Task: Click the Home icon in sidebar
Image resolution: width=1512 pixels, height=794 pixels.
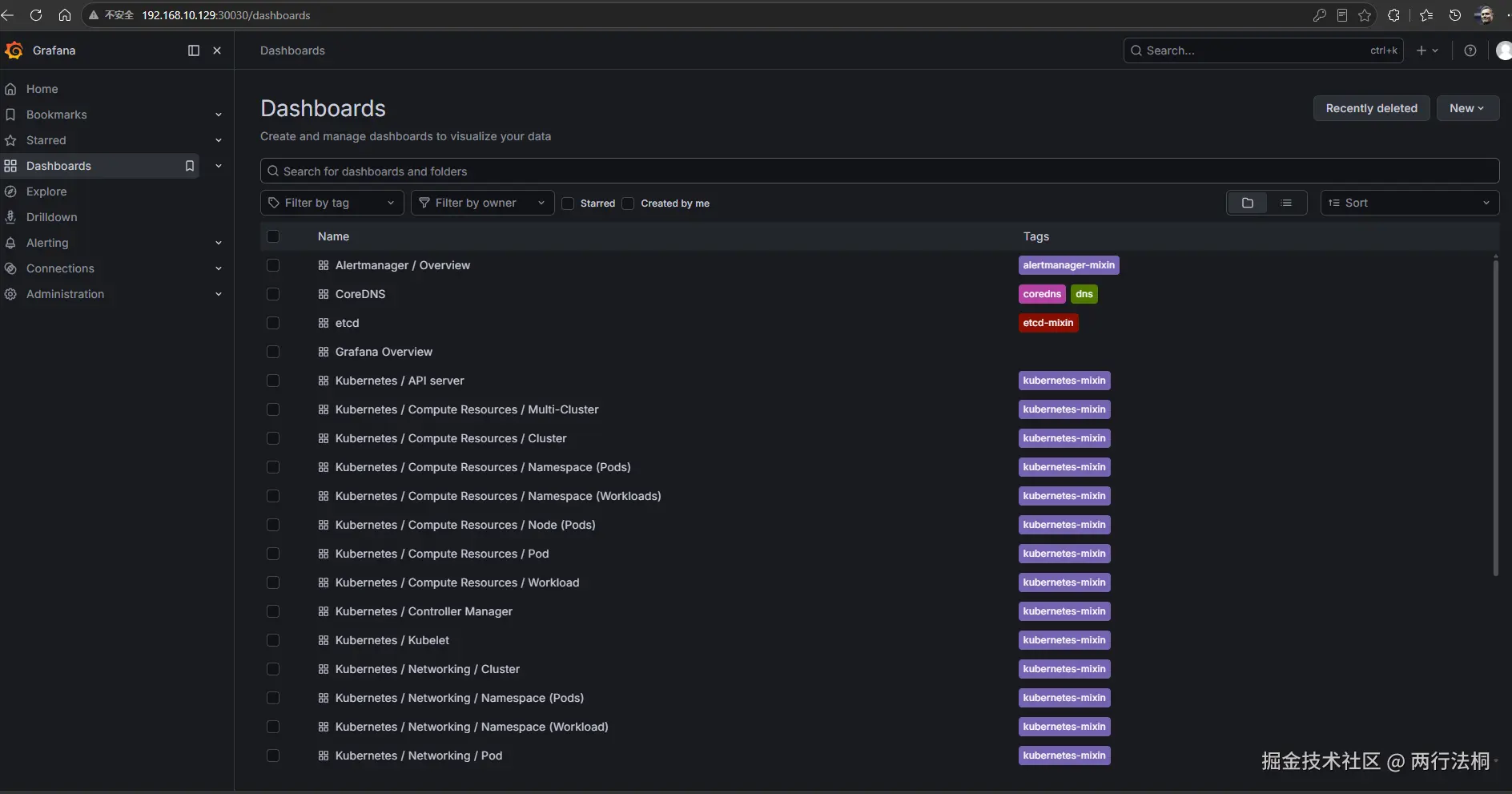Action: click(x=10, y=89)
